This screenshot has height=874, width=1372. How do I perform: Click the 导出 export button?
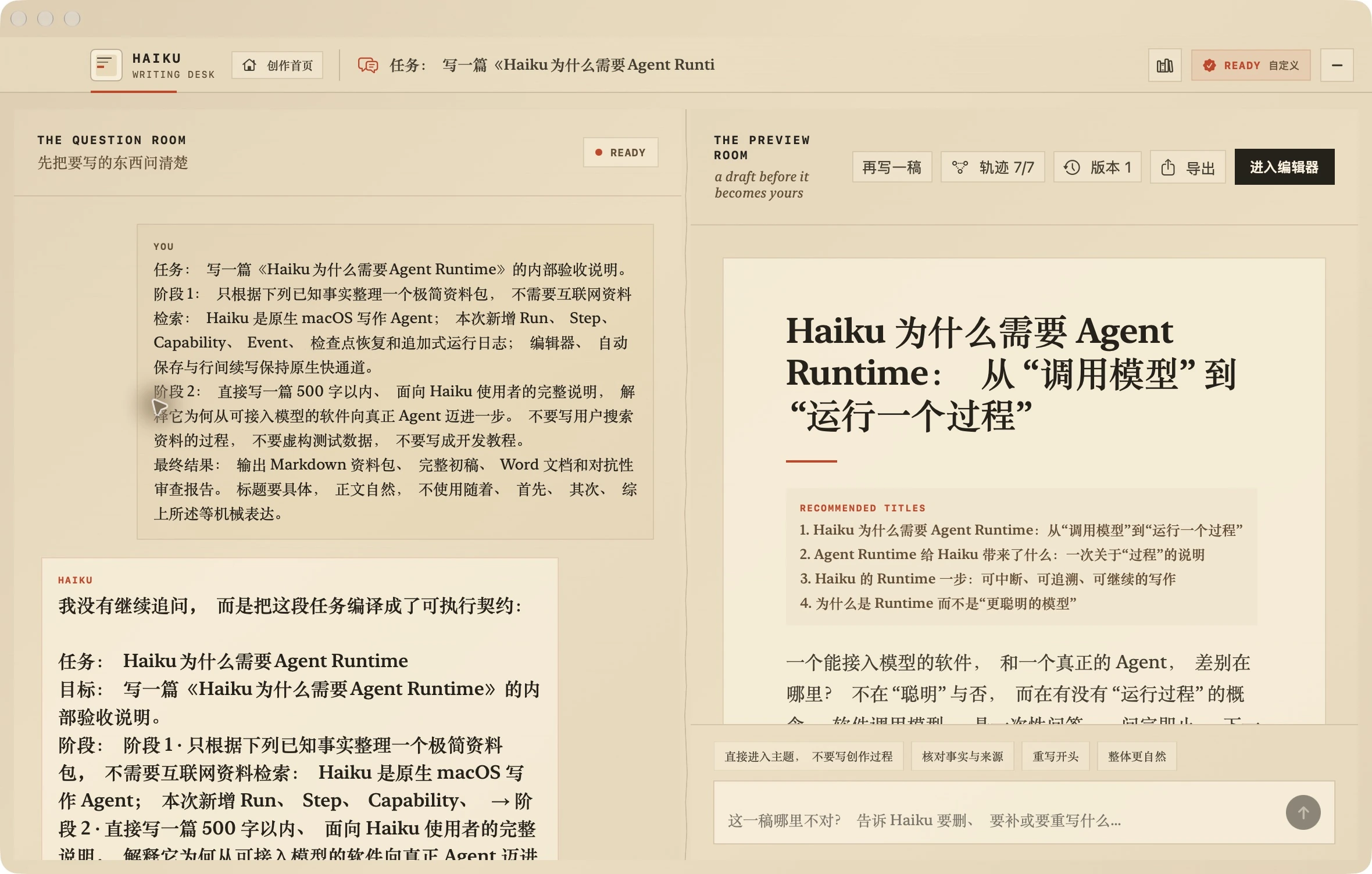click(1188, 167)
